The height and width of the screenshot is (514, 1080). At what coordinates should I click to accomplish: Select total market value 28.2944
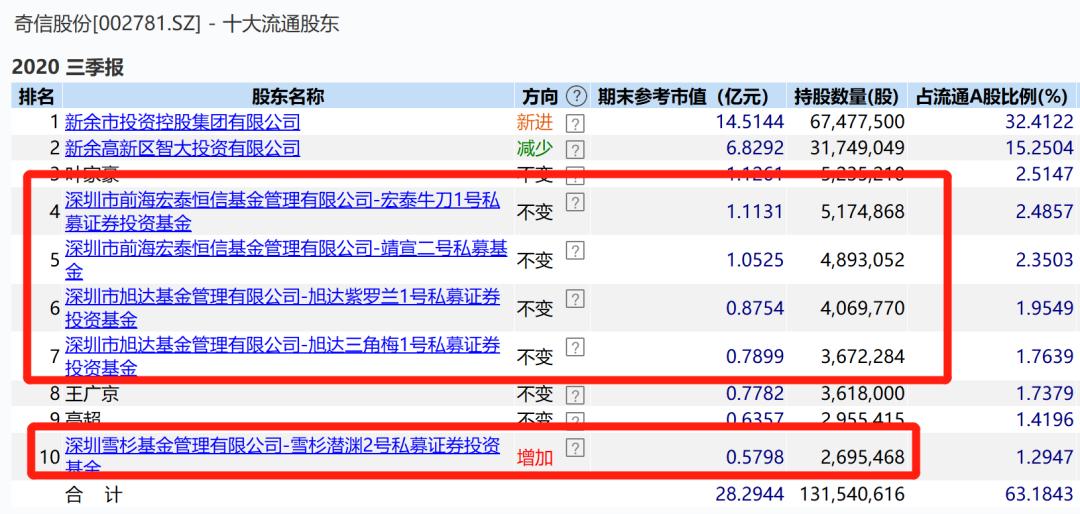[x=749, y=494]
